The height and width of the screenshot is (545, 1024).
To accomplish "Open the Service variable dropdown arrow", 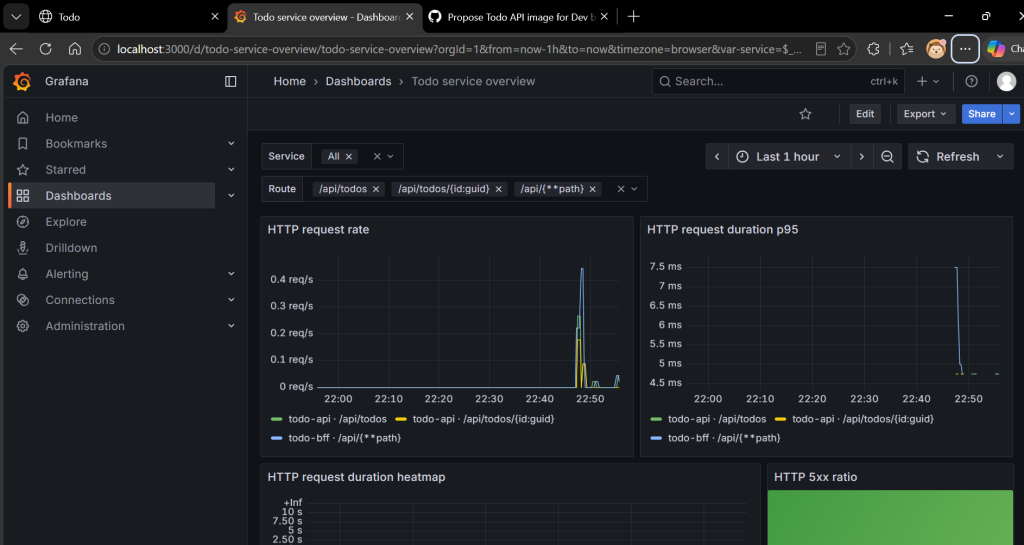I will 391,157.
